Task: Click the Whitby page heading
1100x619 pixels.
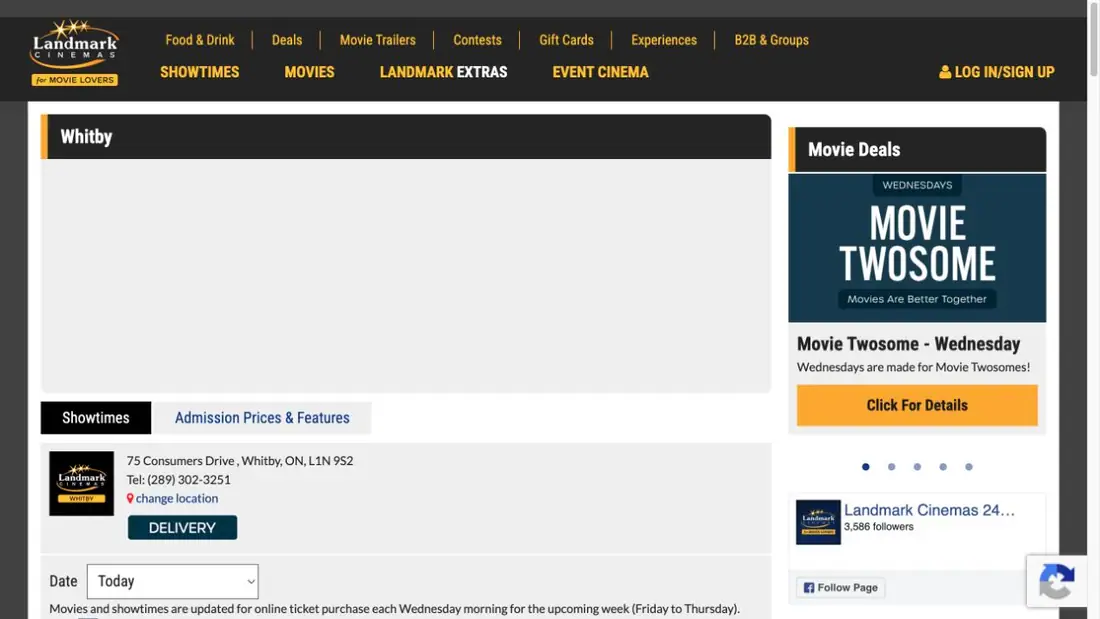Action: [86, 137]
